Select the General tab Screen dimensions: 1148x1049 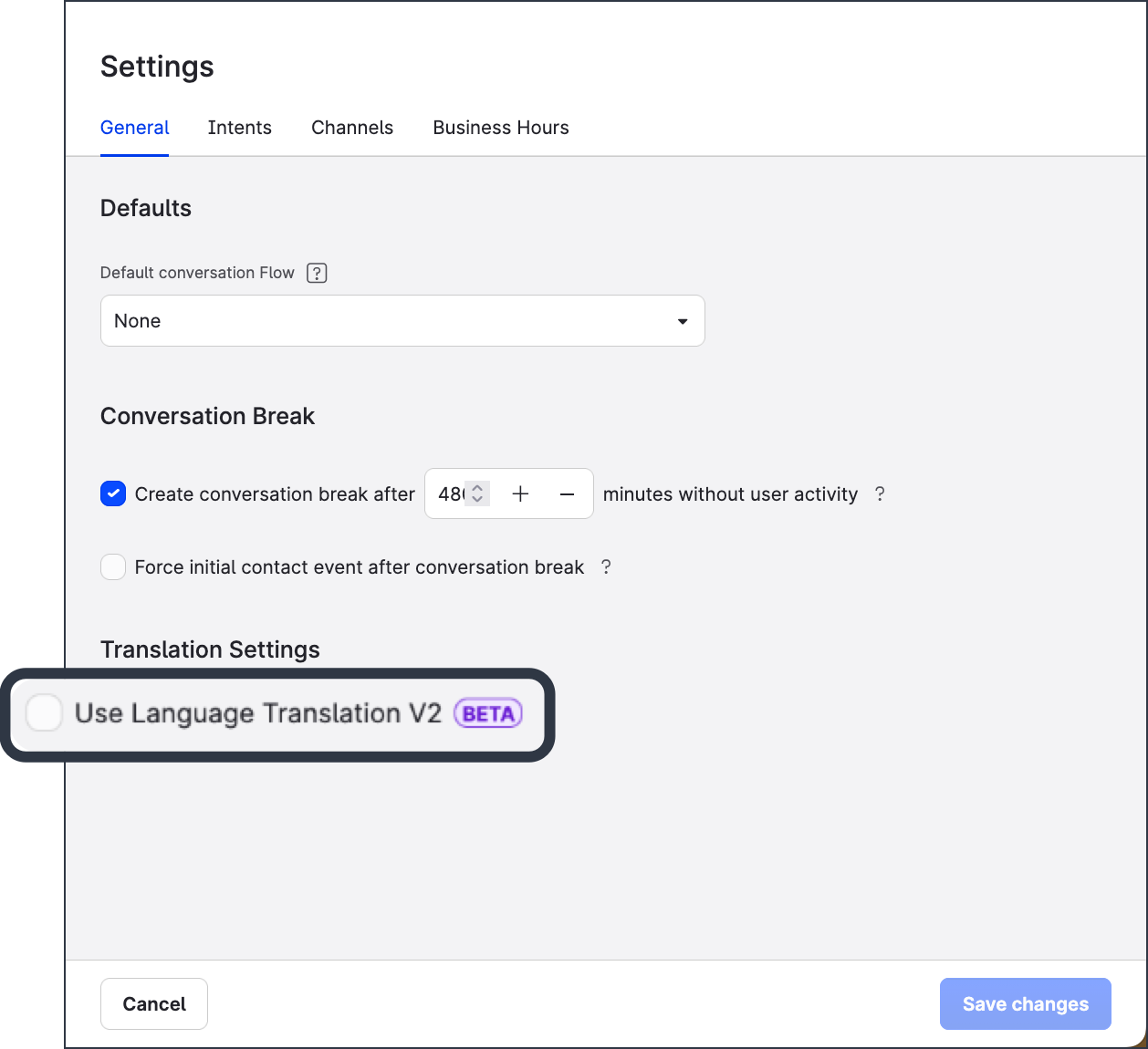134,128
